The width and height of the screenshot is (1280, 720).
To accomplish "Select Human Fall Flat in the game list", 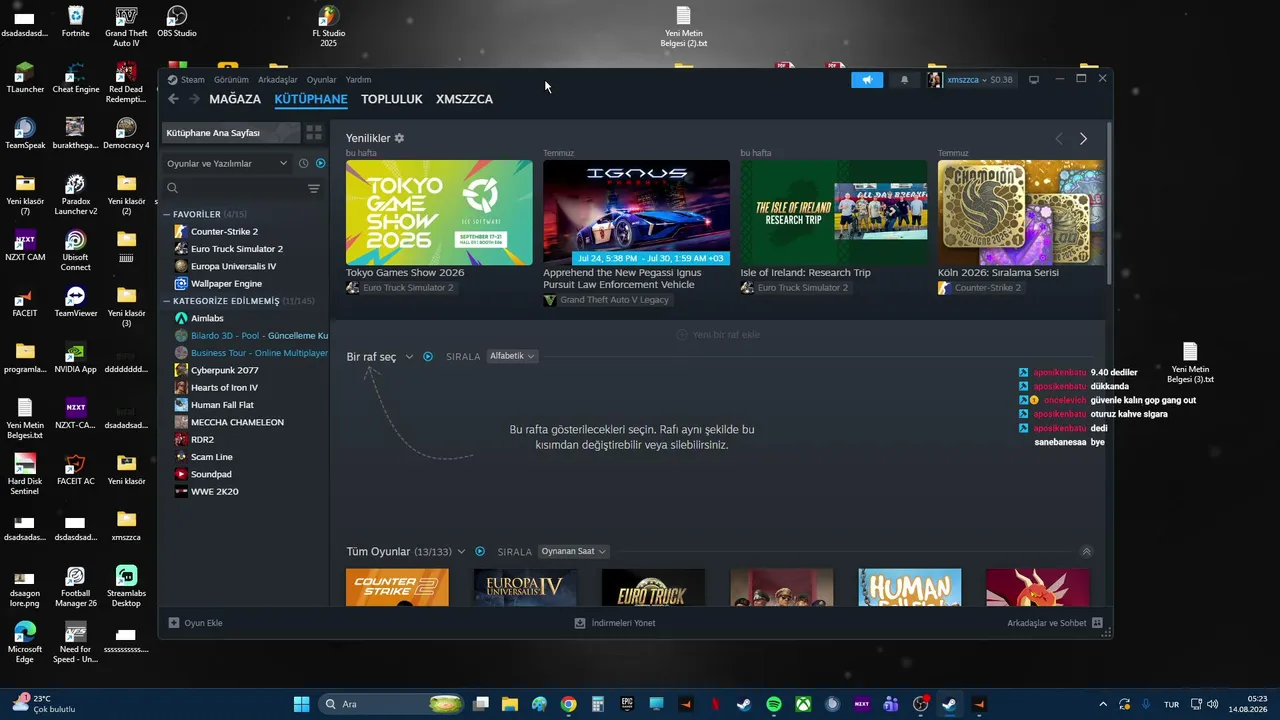I will [222, 405].
